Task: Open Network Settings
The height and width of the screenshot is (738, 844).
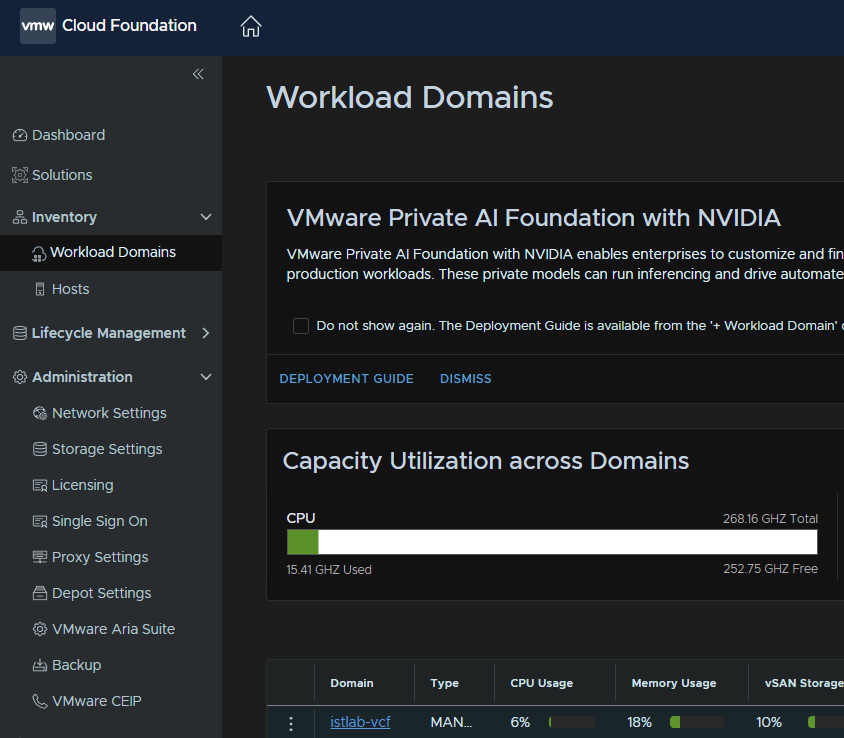Action: click(111, 413)
